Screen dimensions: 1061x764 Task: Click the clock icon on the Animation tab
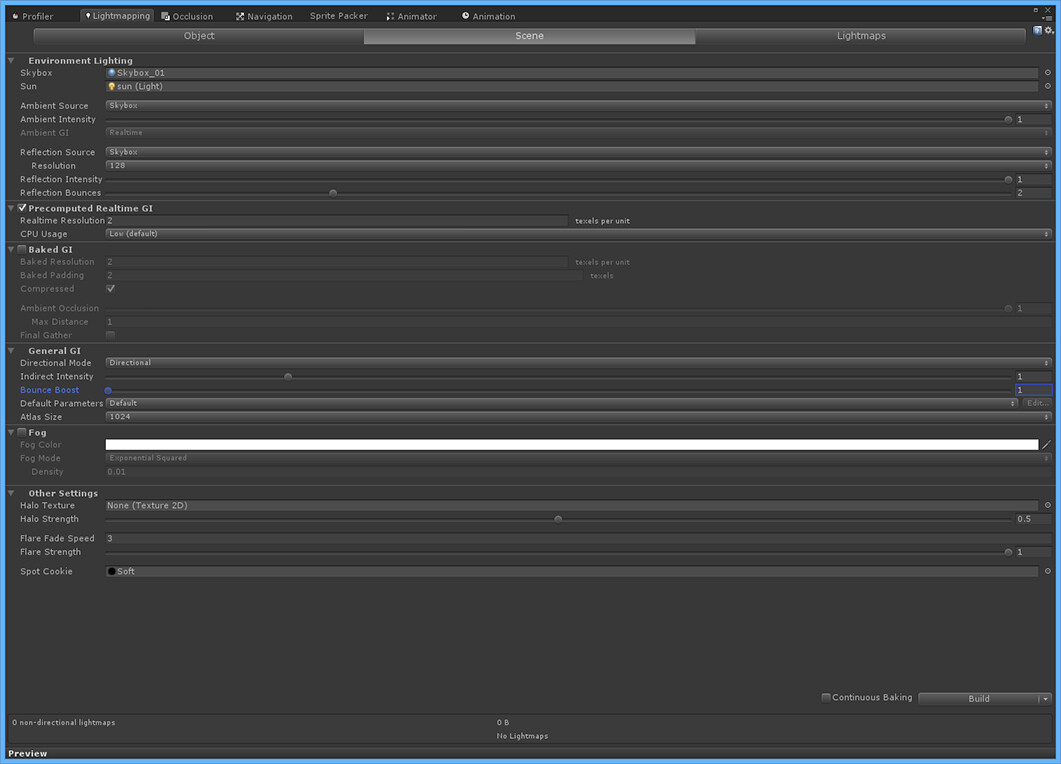pos(464,15)
